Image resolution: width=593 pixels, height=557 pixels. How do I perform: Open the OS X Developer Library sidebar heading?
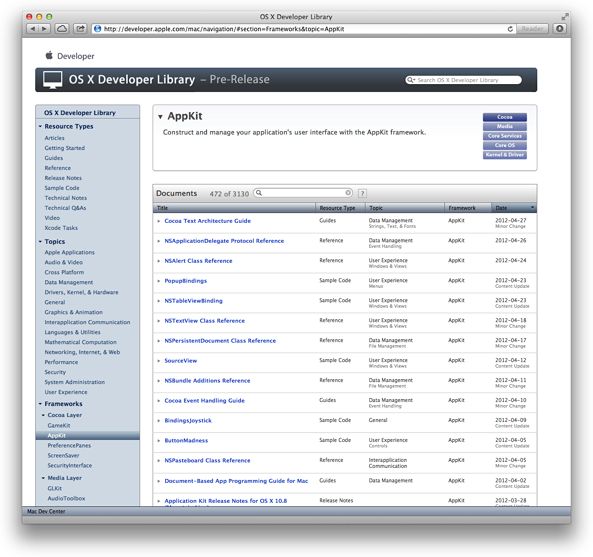(79, 113)
